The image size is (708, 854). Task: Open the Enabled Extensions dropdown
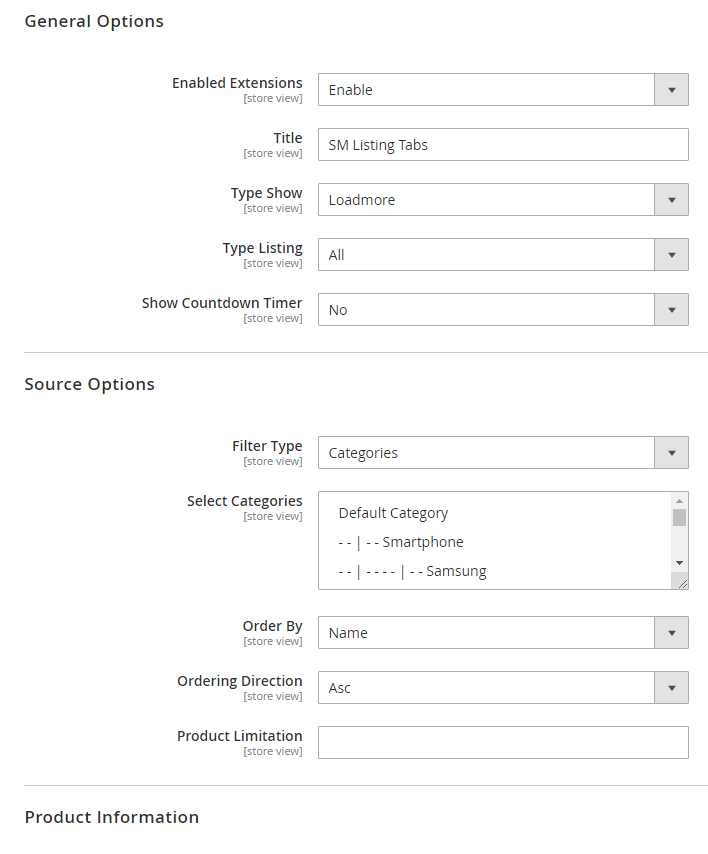pos(502,90)
